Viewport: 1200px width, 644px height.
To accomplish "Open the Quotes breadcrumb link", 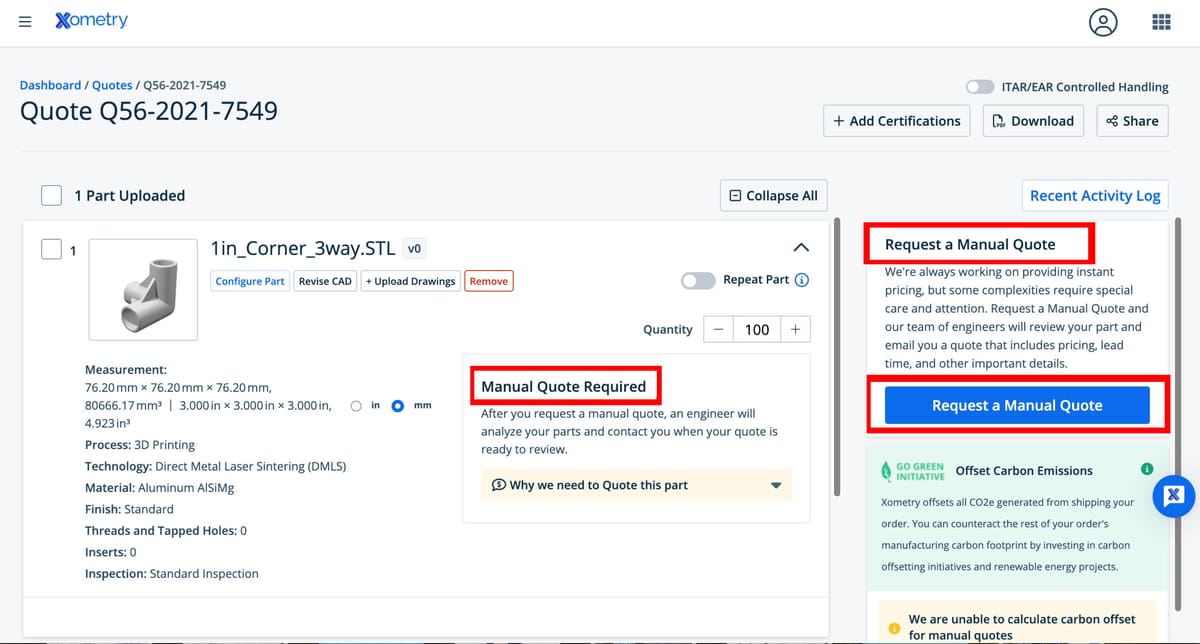I will coord(112,86).
